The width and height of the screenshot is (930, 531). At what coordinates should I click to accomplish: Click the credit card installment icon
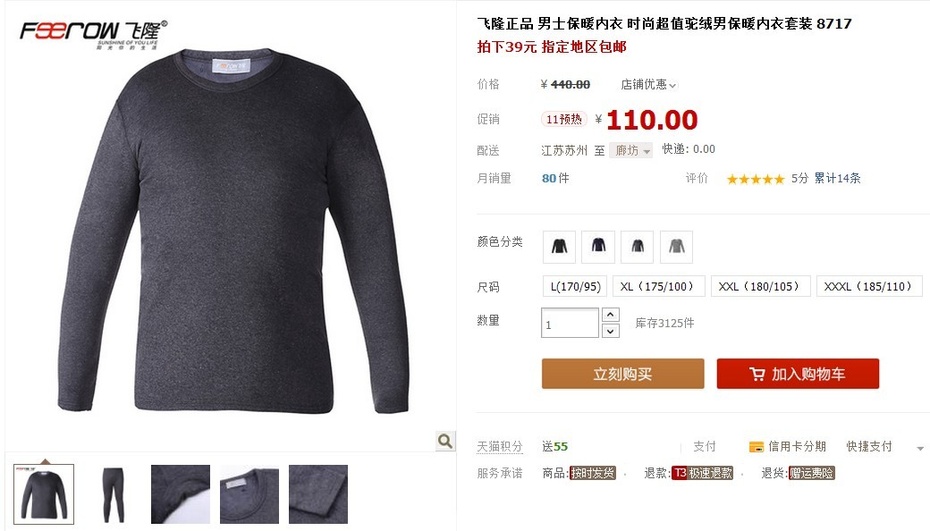756,447
